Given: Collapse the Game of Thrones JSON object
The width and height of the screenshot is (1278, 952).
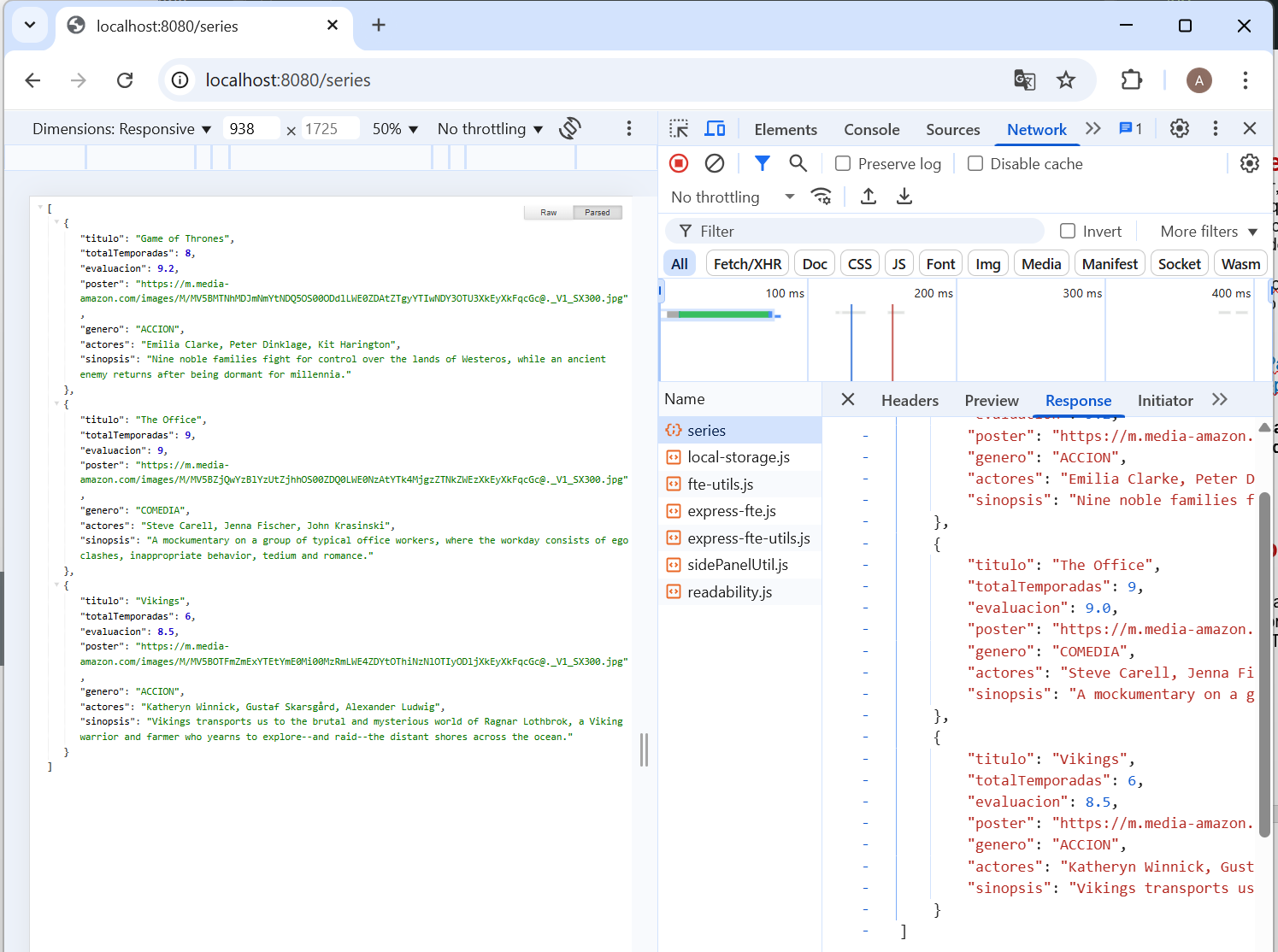Looking at the screenshot, I should point(57,222).
